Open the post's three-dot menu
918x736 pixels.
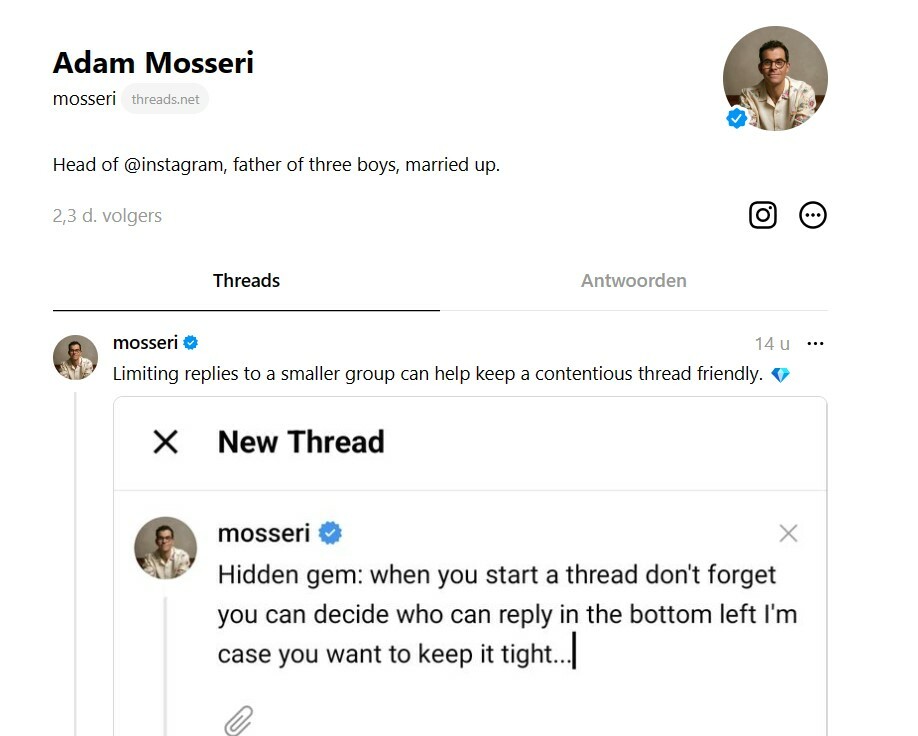pos(815,343)
